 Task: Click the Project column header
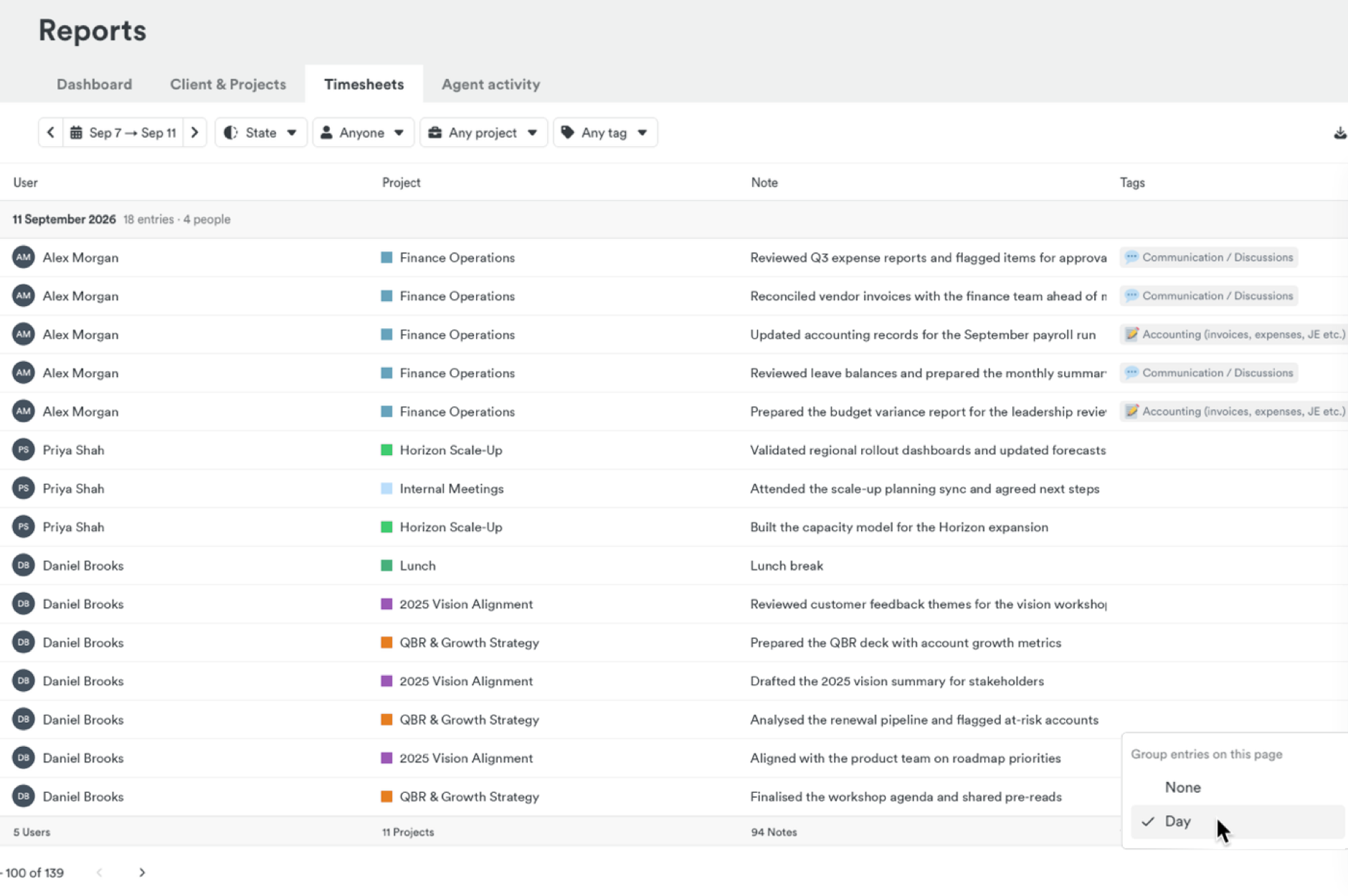tap(402, 183)
